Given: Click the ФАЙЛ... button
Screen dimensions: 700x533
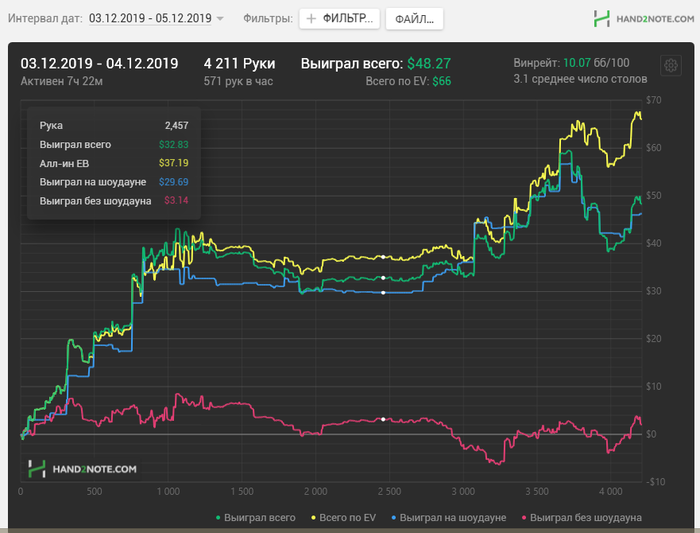Looking at the screenshot, I should [414, 19].
